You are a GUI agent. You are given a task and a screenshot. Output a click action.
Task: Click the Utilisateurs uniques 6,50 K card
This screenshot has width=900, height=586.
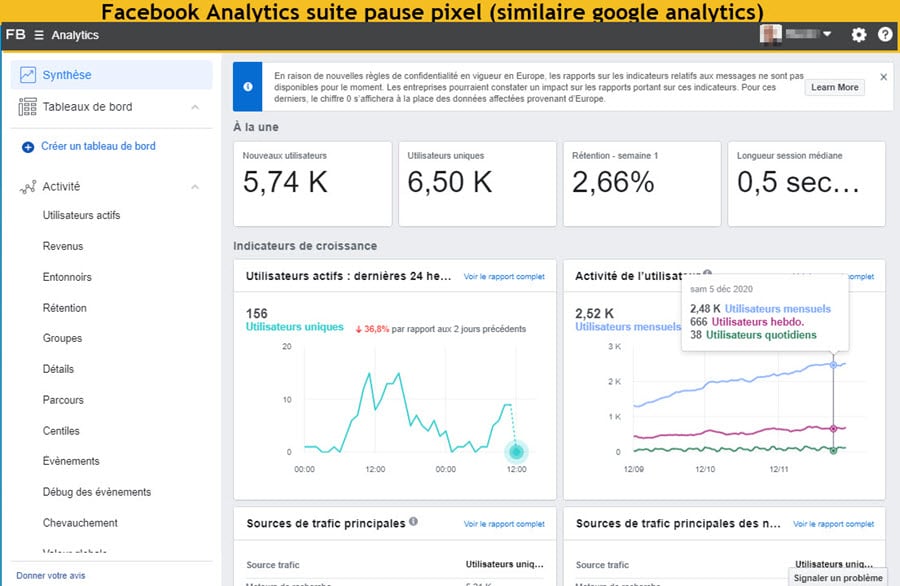[478, 184]
